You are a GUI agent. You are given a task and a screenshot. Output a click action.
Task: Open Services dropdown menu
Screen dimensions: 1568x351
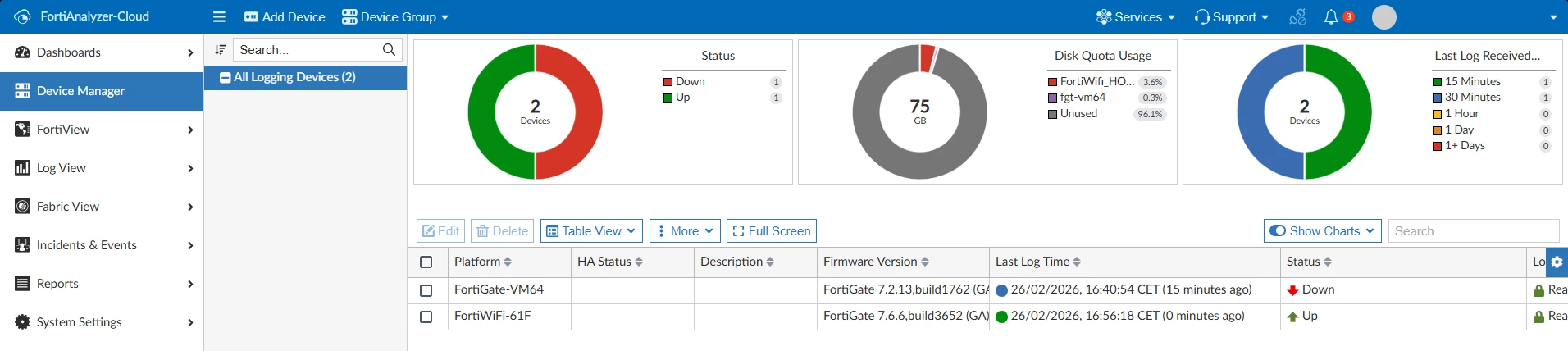(x=1136, y=16)
